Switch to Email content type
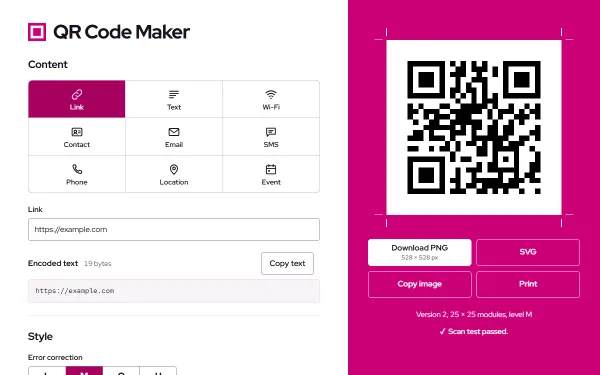The width and height of the screenshot is (600, 375). (174, 137)
